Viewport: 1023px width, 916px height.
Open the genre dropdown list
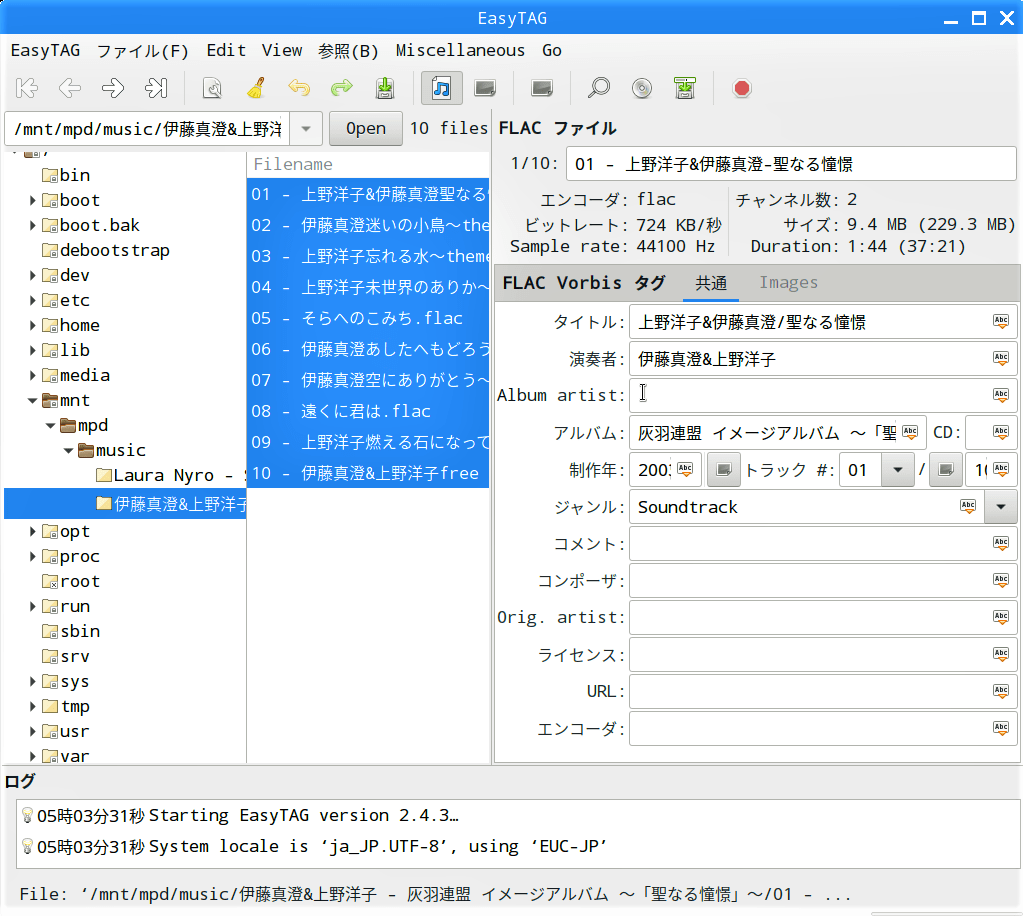1001,507
